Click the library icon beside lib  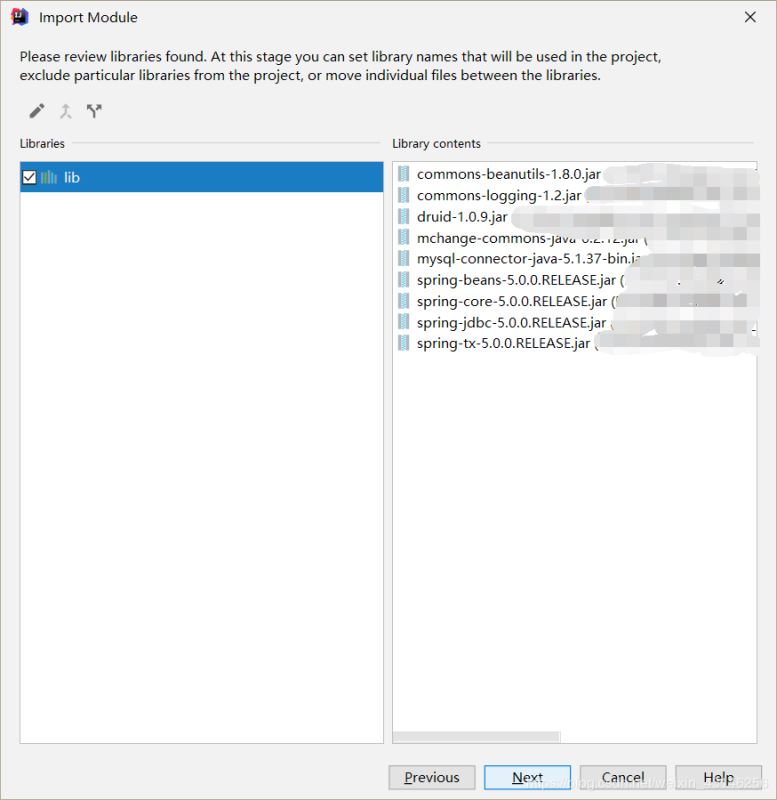[x=49, y=177]
